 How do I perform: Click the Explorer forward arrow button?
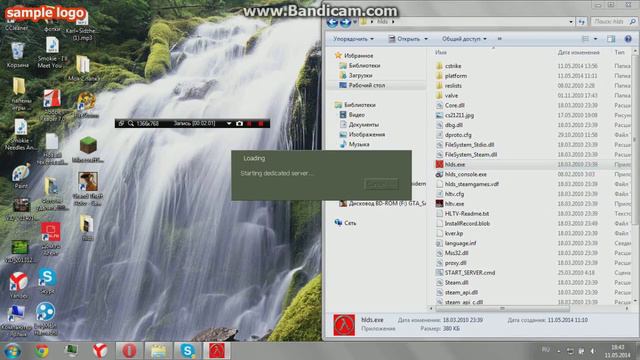[345, 22]
